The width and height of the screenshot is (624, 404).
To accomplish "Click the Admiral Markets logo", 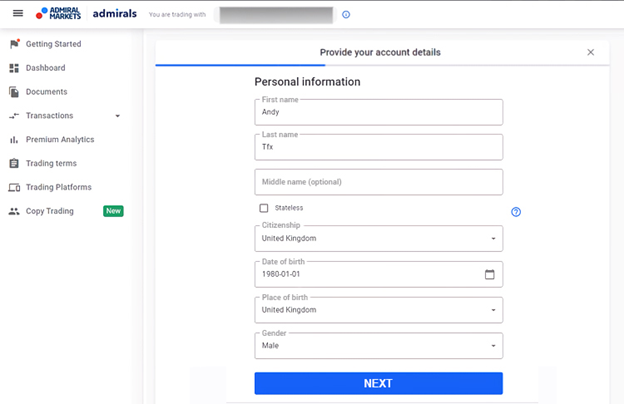I will click(58, 13).
